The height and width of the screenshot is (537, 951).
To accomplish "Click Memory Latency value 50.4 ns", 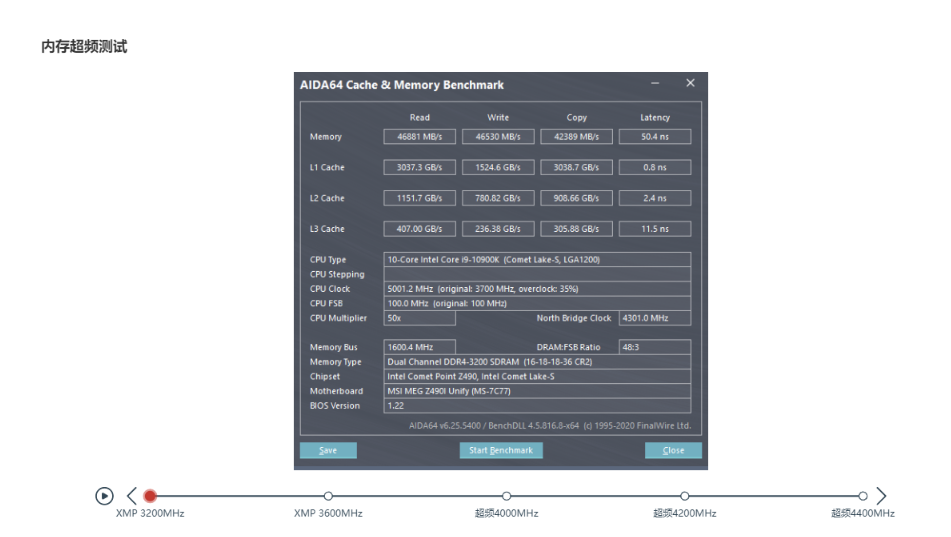I will [655, 137].
